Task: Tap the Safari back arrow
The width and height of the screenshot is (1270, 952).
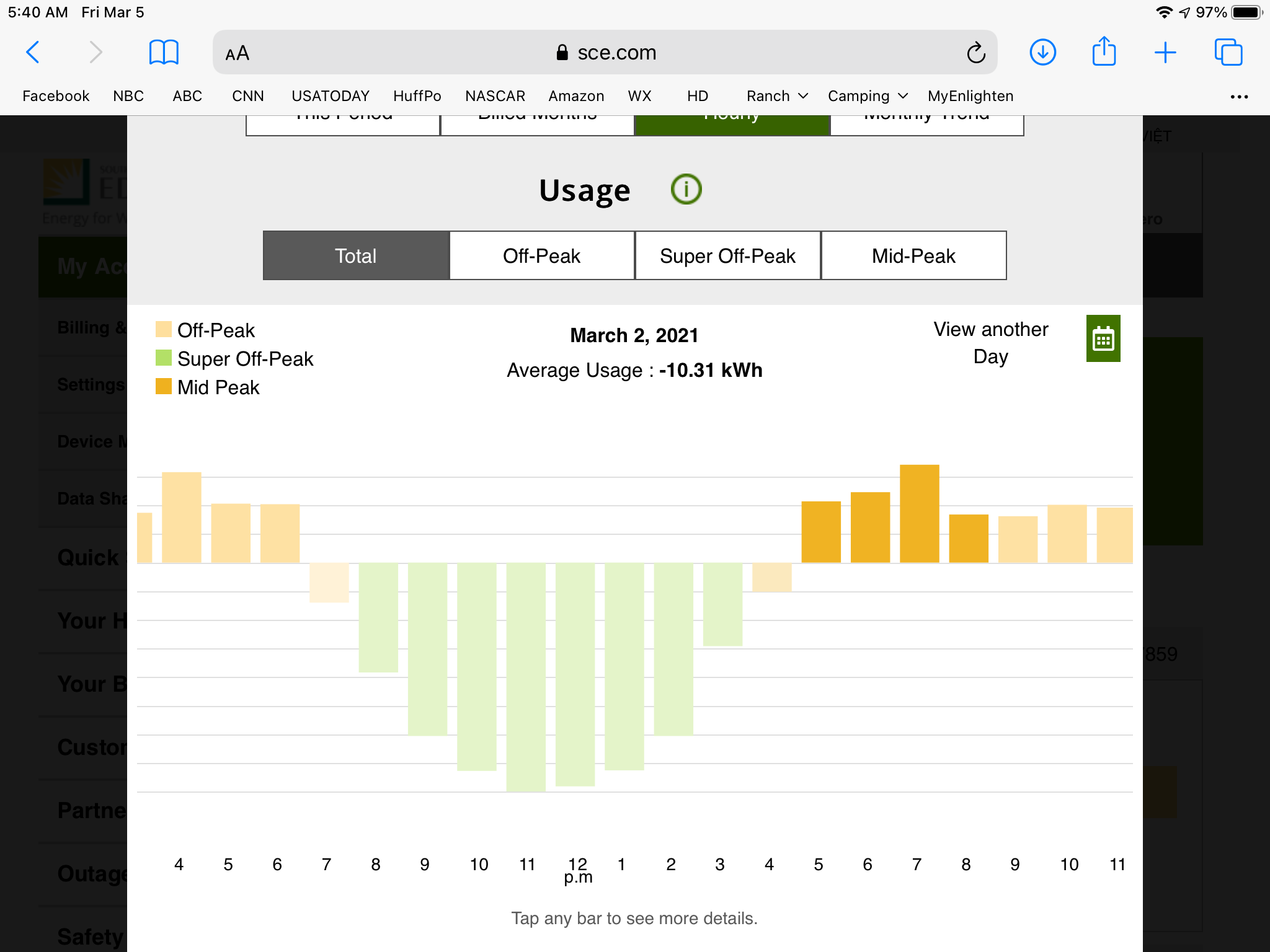Action: [x=33, y=52]
